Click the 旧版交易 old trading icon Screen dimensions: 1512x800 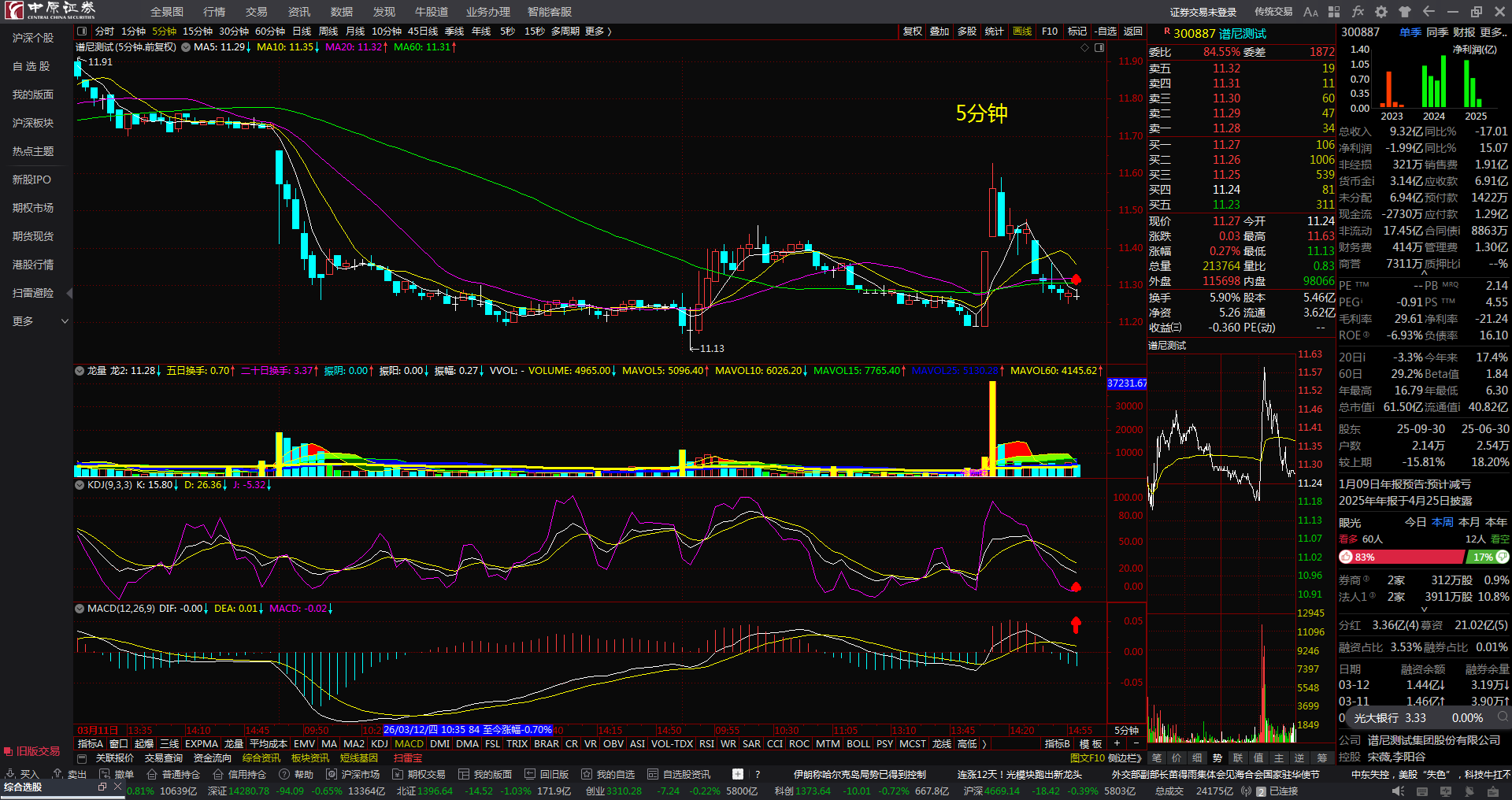pyautogui.click(x=32, y=751)
